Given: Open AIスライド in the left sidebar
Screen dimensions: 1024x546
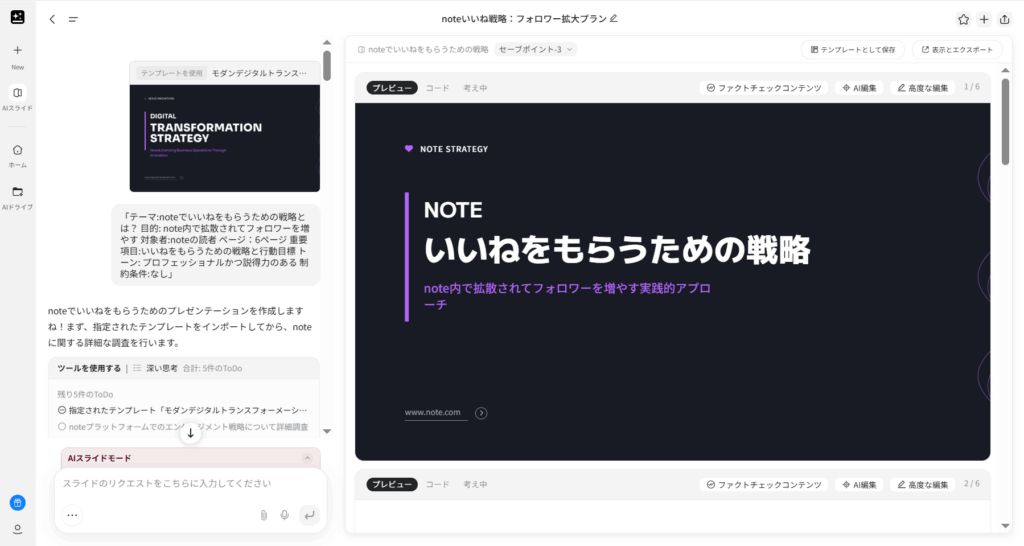Looking at the screenshot, I should [x=17, y=98].
